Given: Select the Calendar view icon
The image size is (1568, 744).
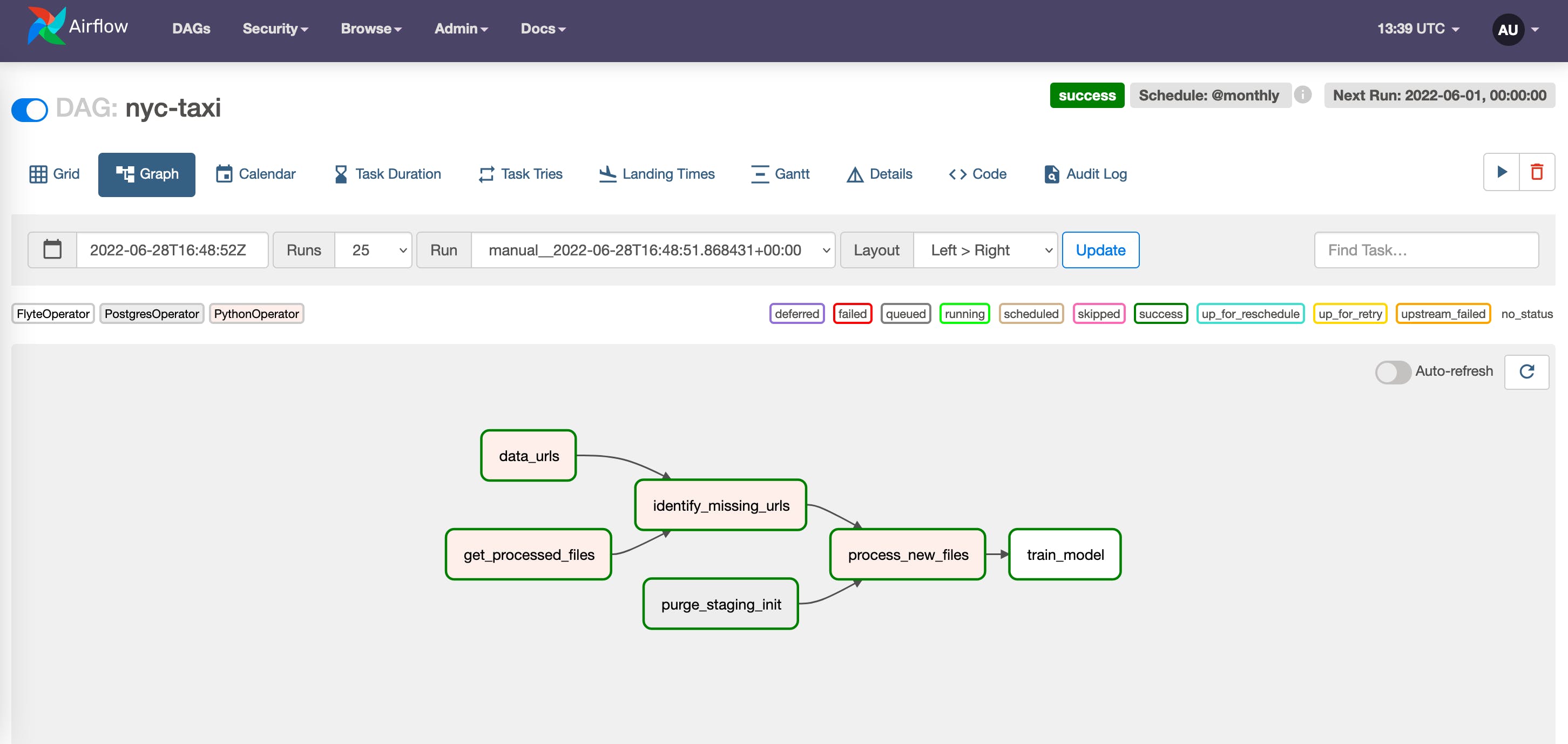Looking at the screenshot, I should pos(255,174).
